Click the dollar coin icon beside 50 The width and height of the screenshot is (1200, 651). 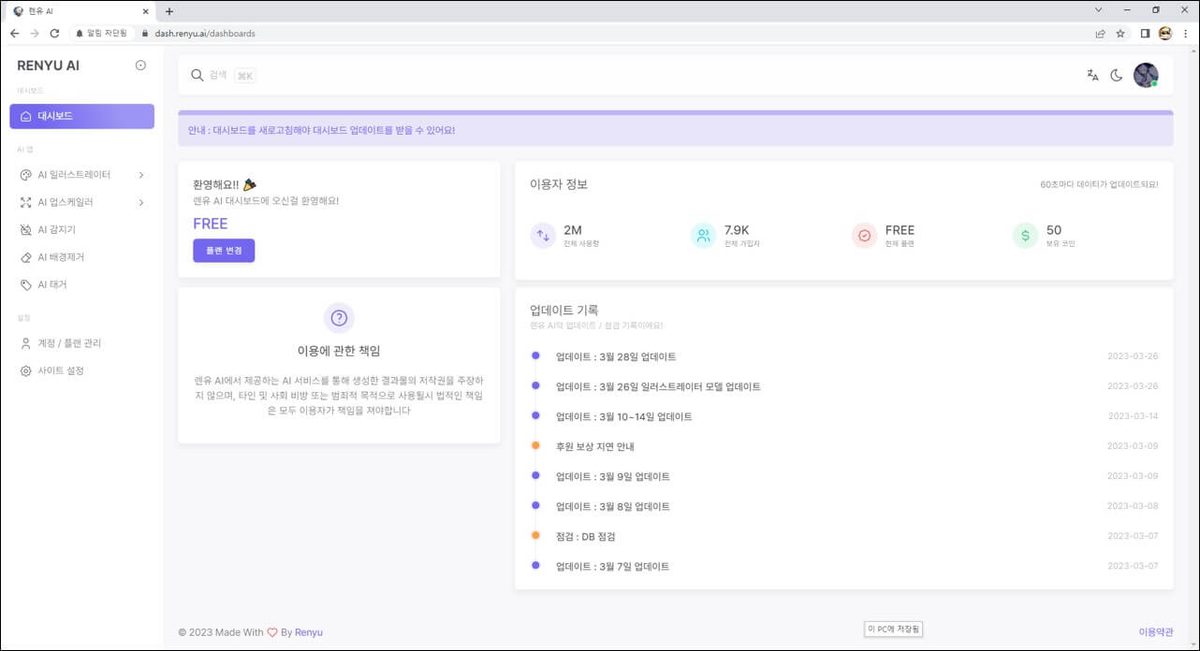pos(1025,236)
